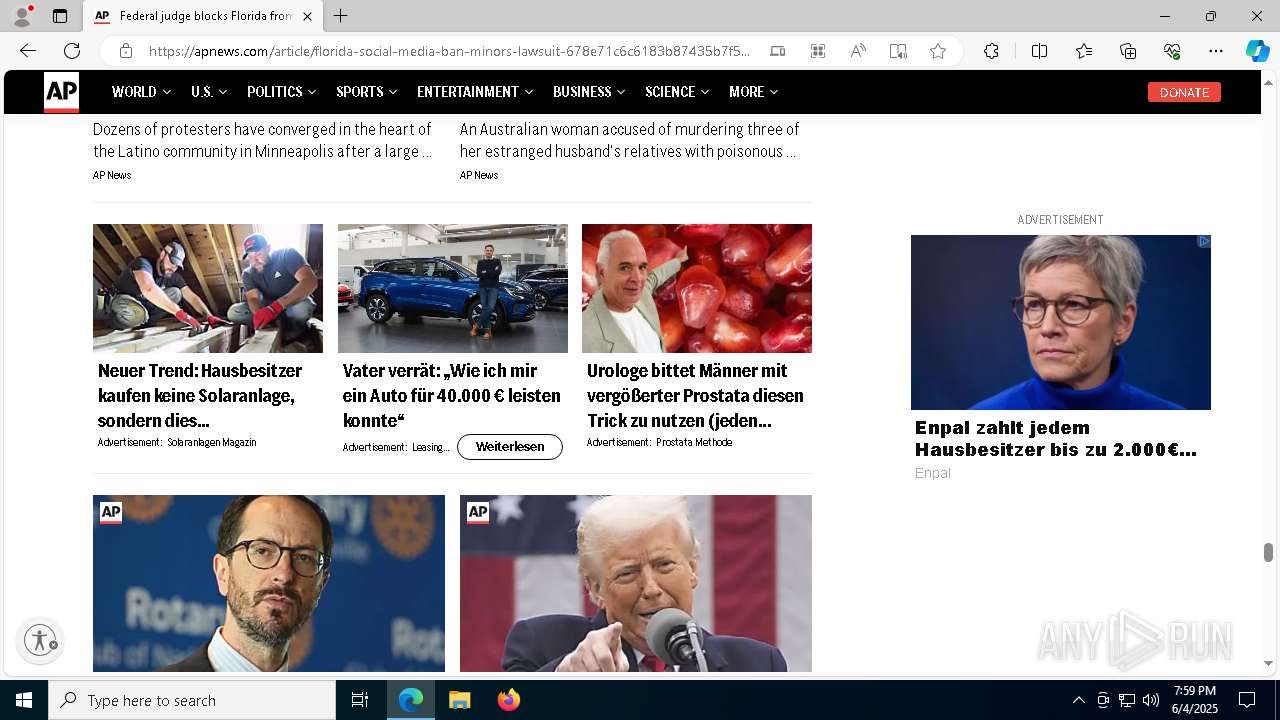The height and width of the screenshot is (720, 1280).
Task: Expand the SCIENCE menu
Action: pos(677,92)
